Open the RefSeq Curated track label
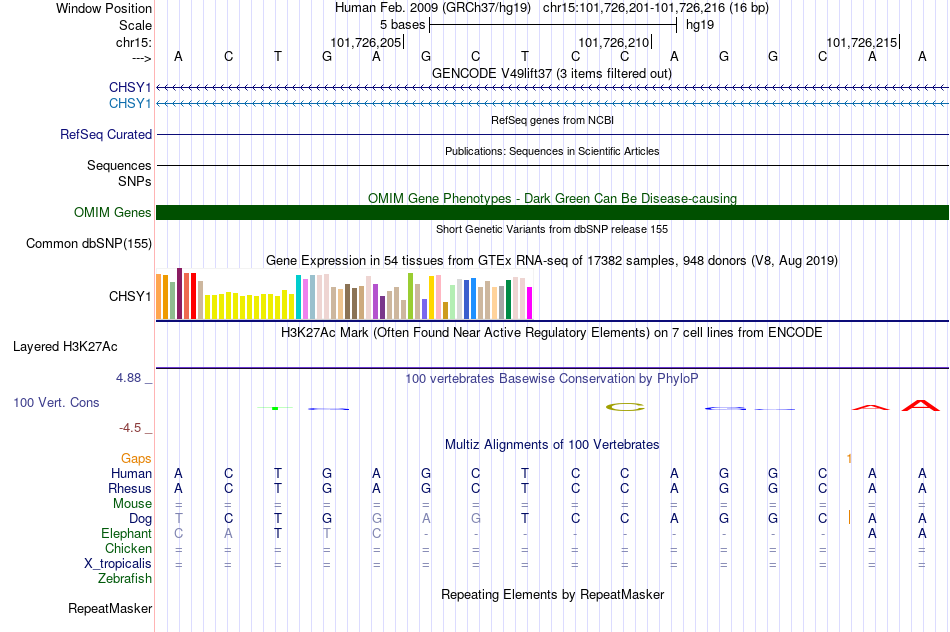This screenshot has width=950, height=632. tap(106, 135)
